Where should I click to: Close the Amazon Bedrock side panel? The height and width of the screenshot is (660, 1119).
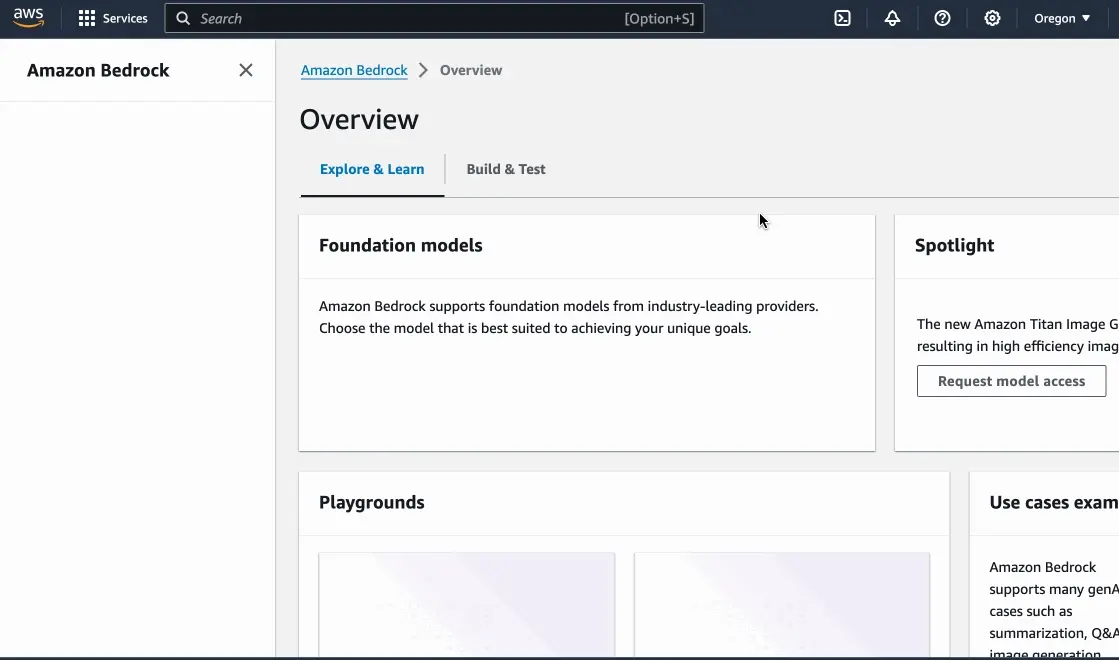click(246, 70)
